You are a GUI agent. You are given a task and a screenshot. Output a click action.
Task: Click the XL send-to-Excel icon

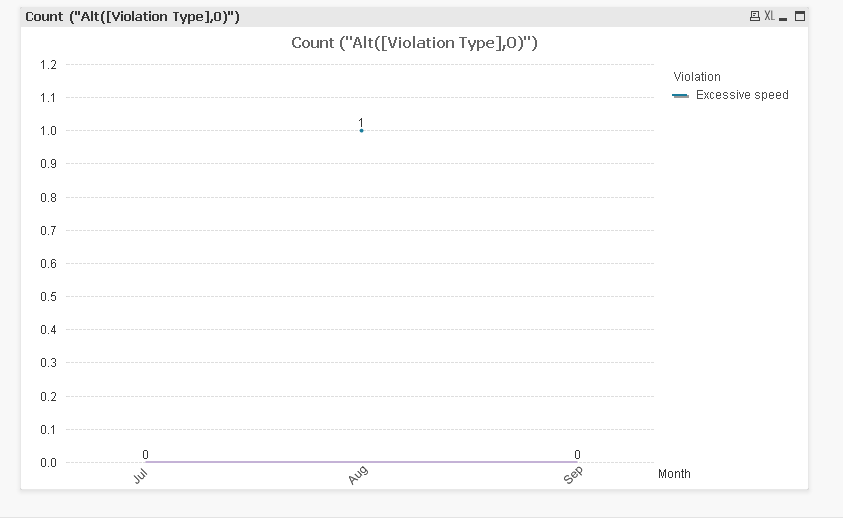tap(769, 16)
